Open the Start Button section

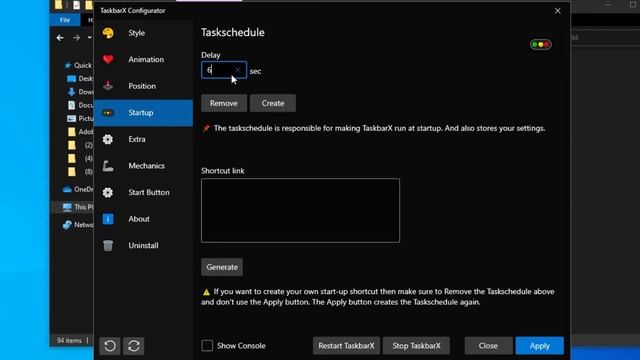[x=143, y=192]
